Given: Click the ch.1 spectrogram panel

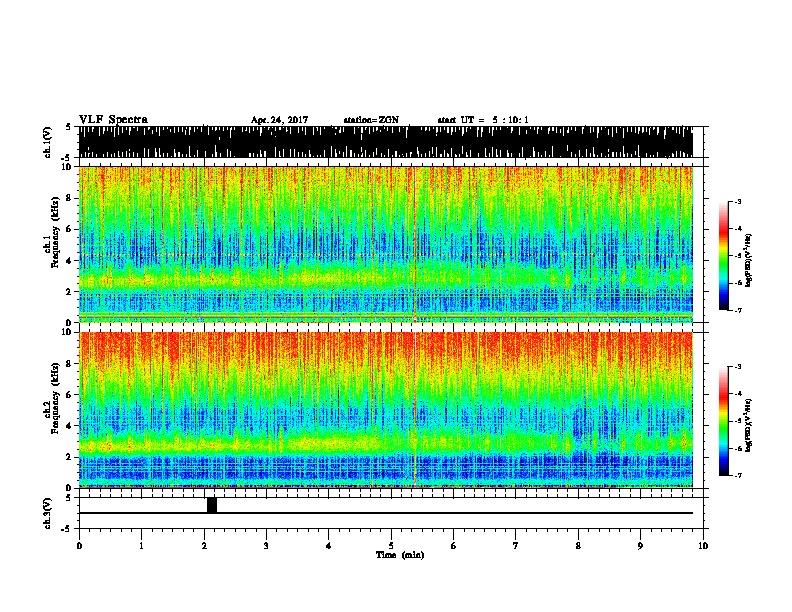Looking at the screenshot, I should [x=386, y=244].
